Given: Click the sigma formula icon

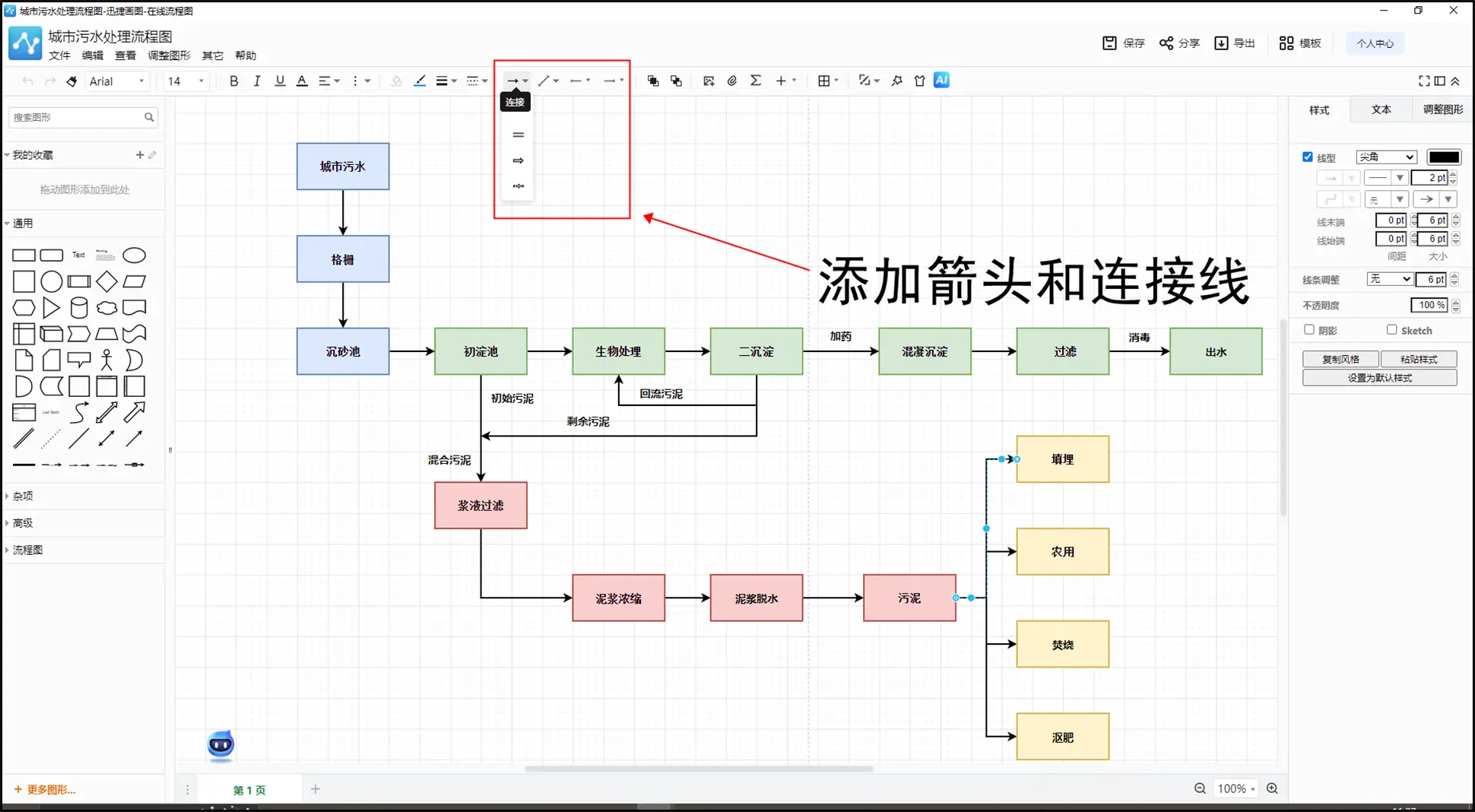Looking at the screenshot, I should coord(756,81).
